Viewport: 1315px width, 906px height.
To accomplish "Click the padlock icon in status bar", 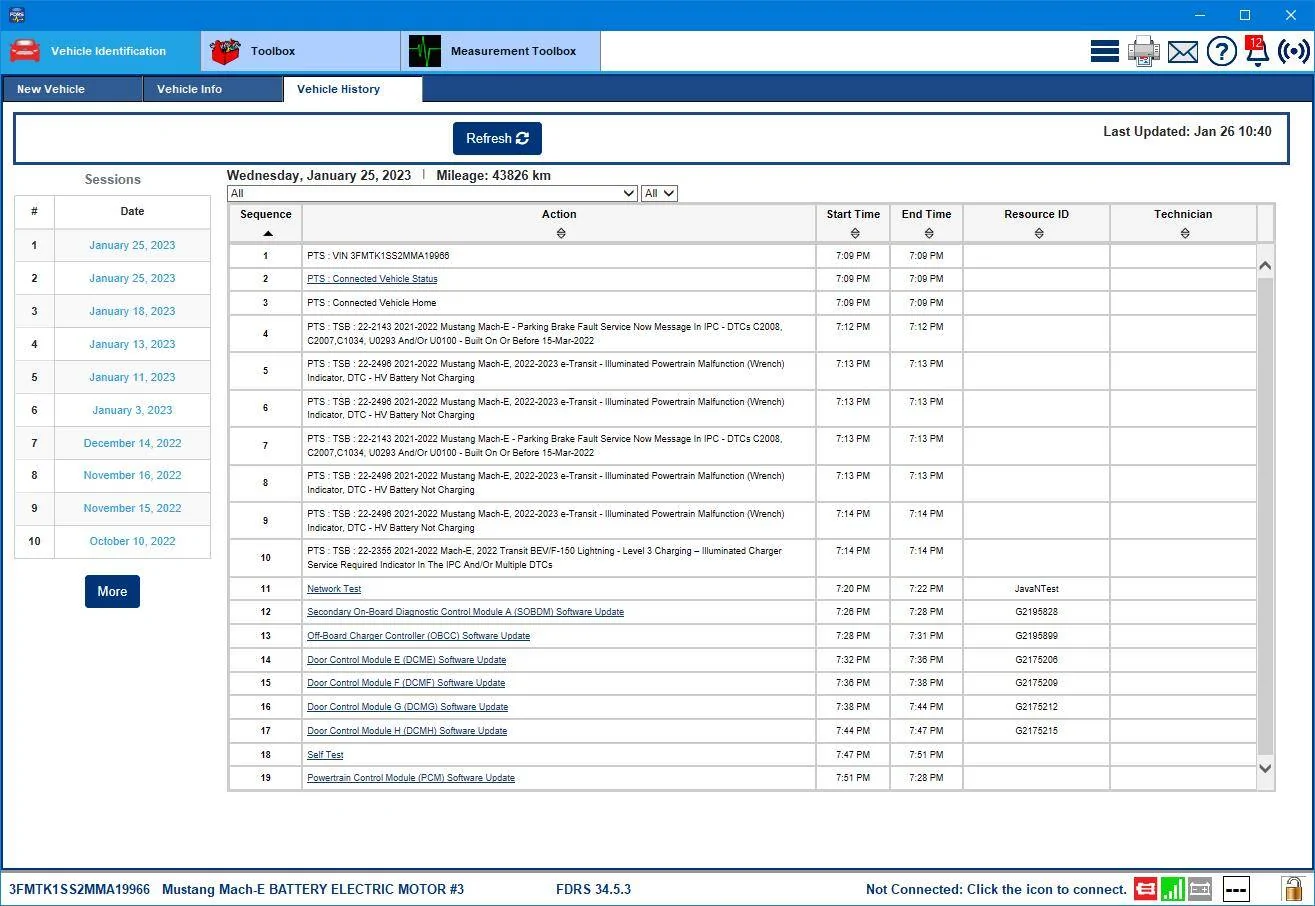I will tap(1293, 888).
